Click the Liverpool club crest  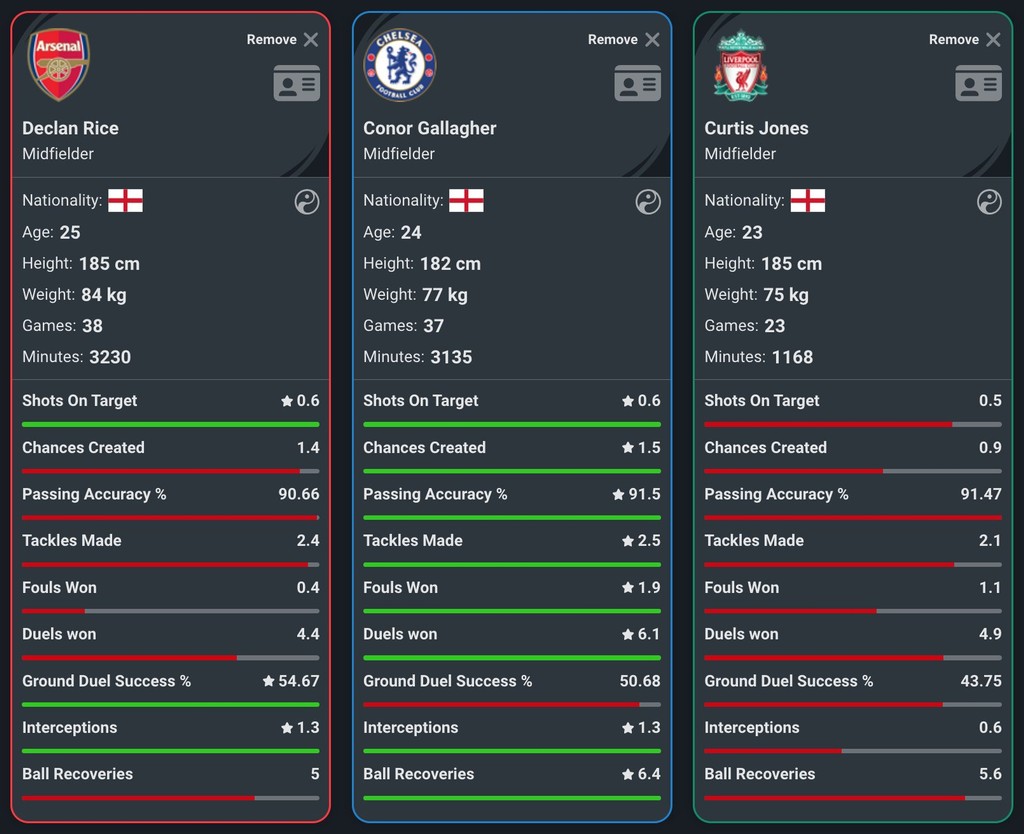tap(740, 65)
